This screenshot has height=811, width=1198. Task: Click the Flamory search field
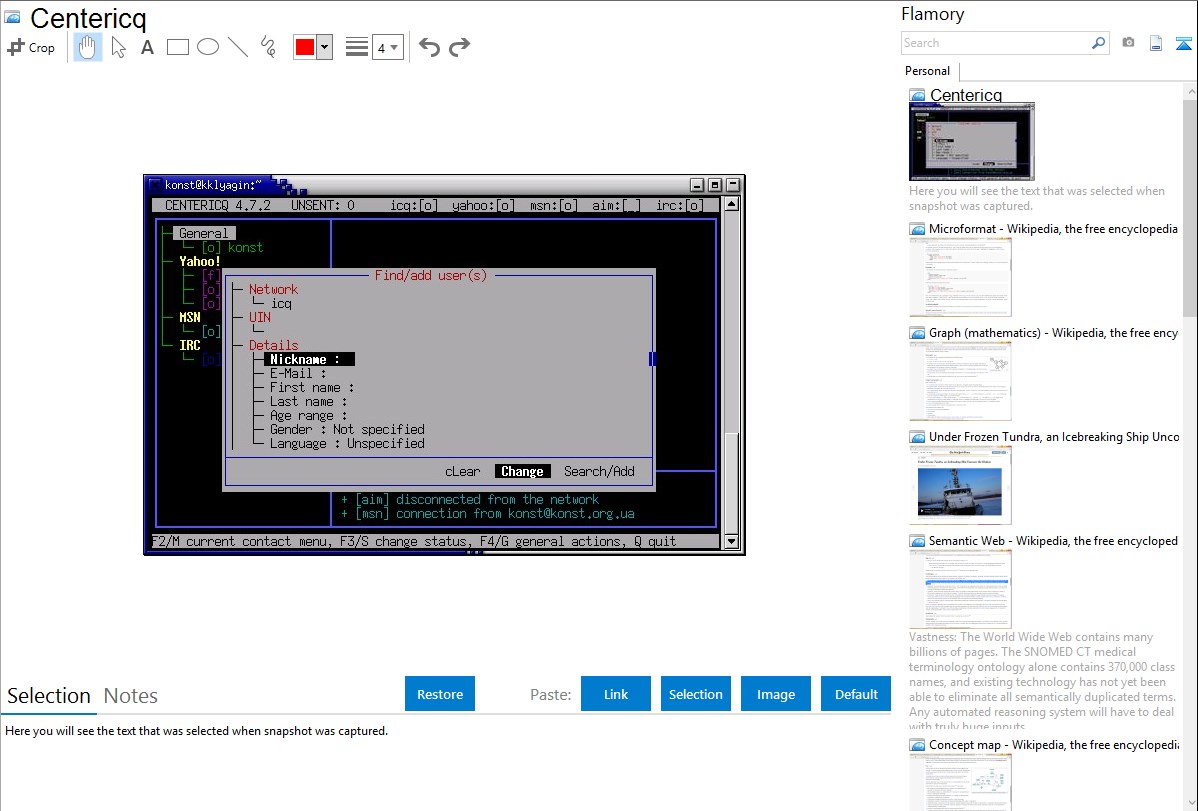pos(995,43)
